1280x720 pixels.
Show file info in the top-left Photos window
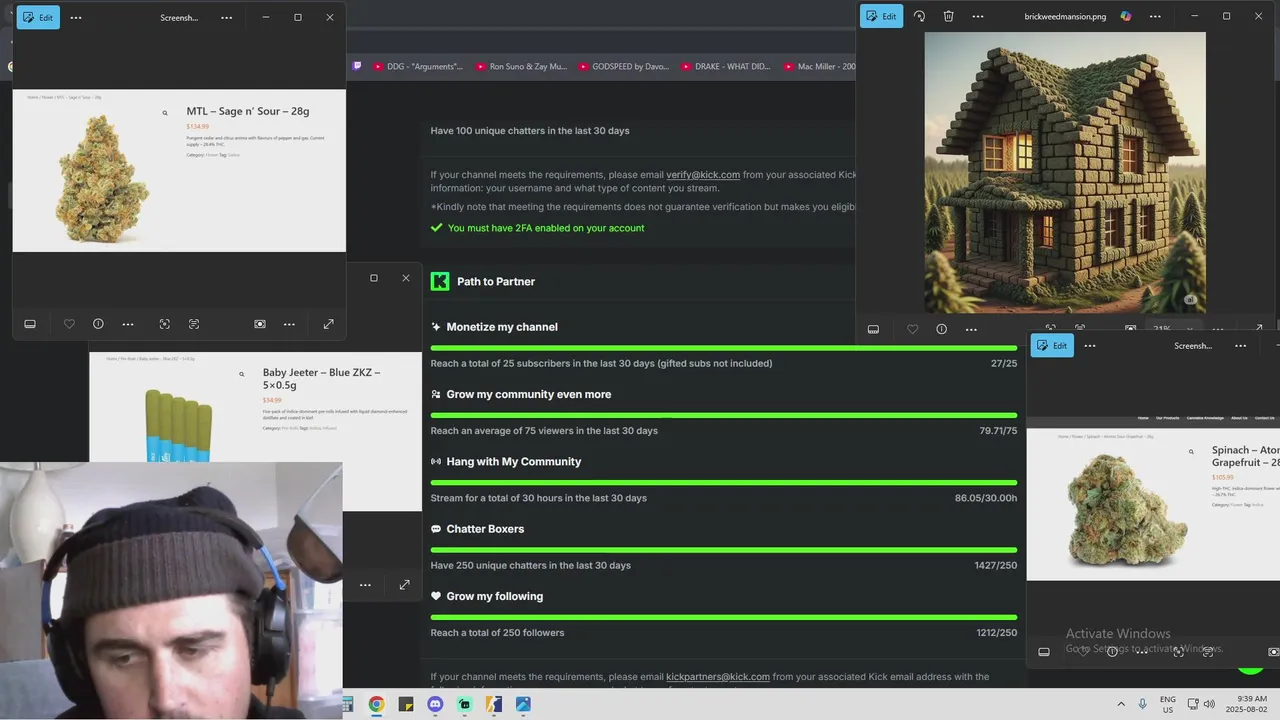98,324
